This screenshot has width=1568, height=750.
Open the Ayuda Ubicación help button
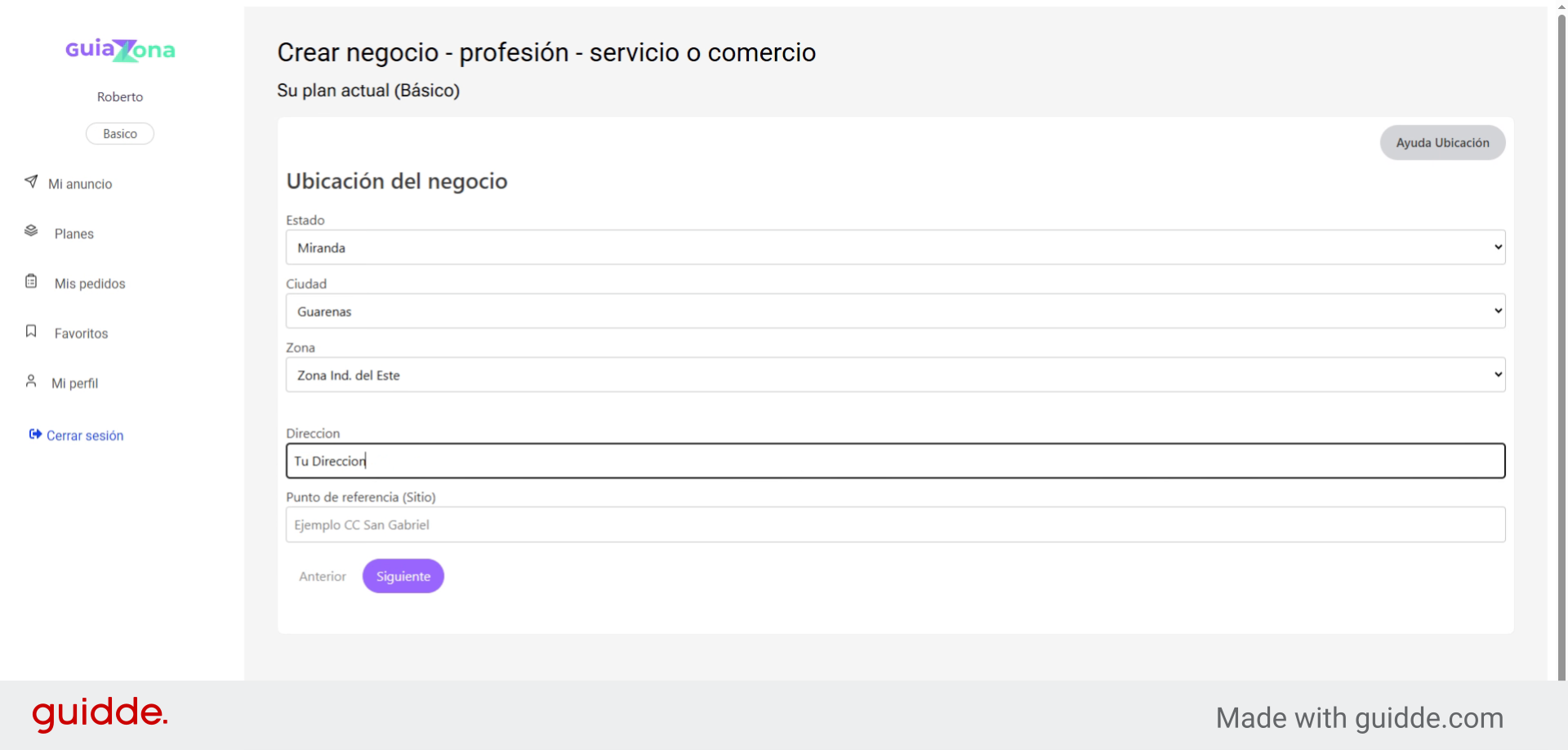pos(1442,142)
